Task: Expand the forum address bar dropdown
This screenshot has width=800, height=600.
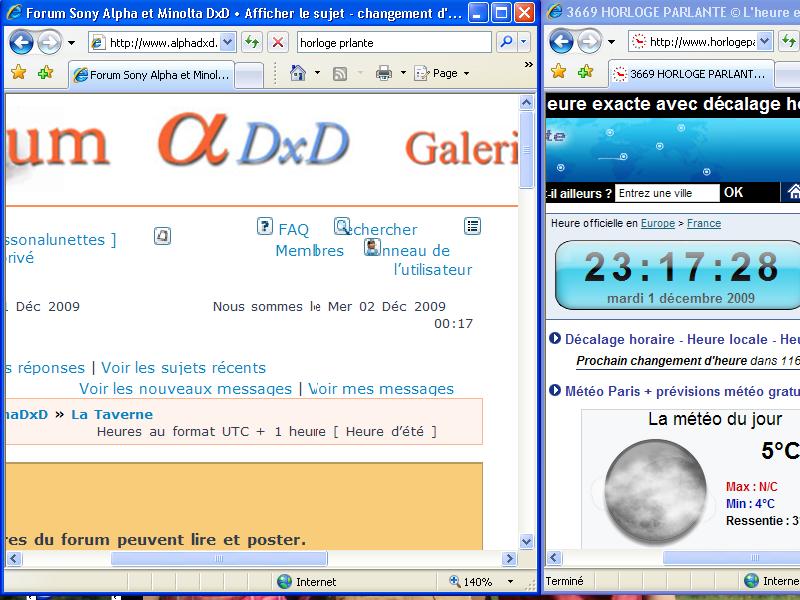Action: (228, 42)
